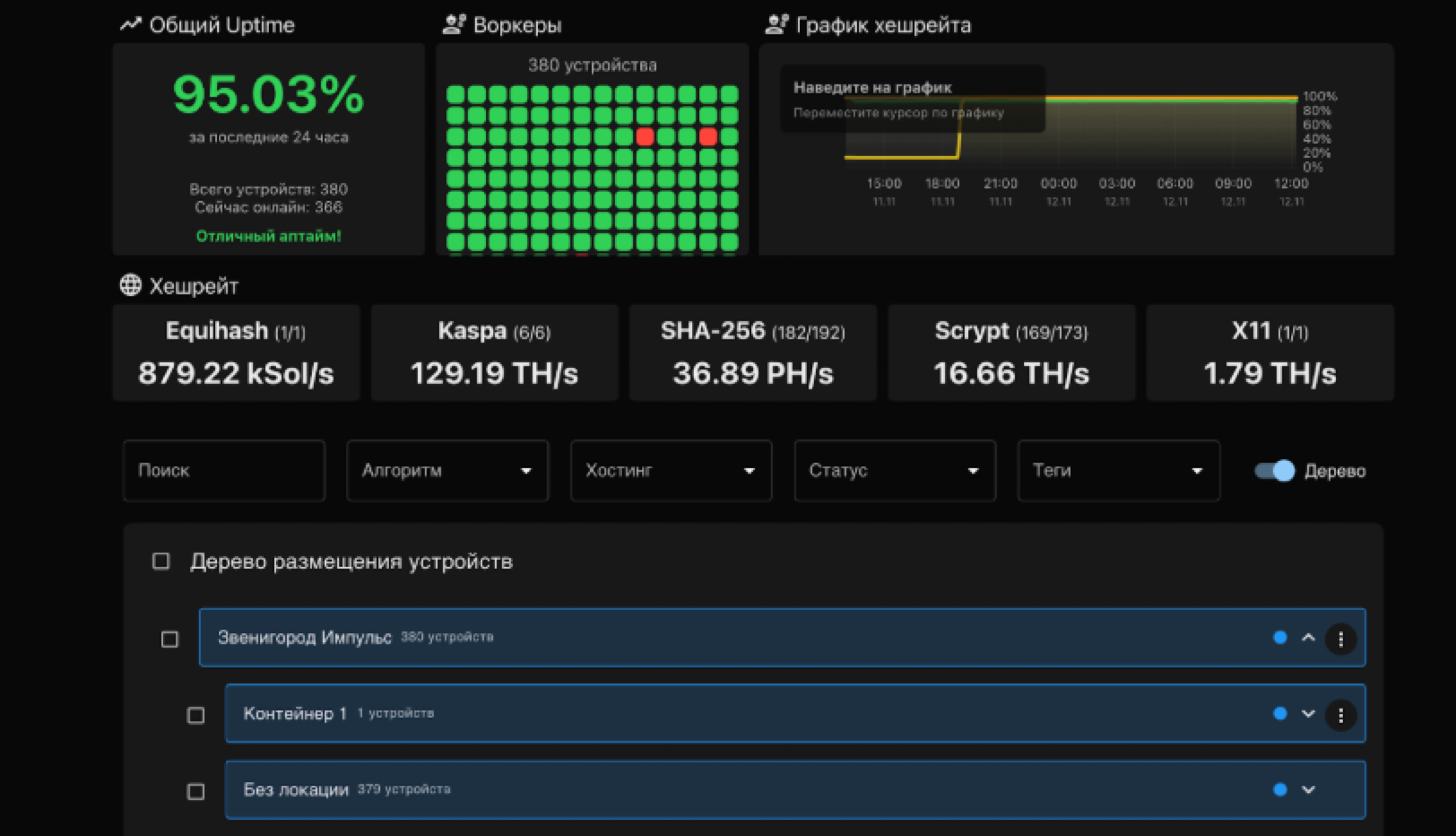
Task: Check the Дерево размещения устройств checkbox
Action: point(161,561)
